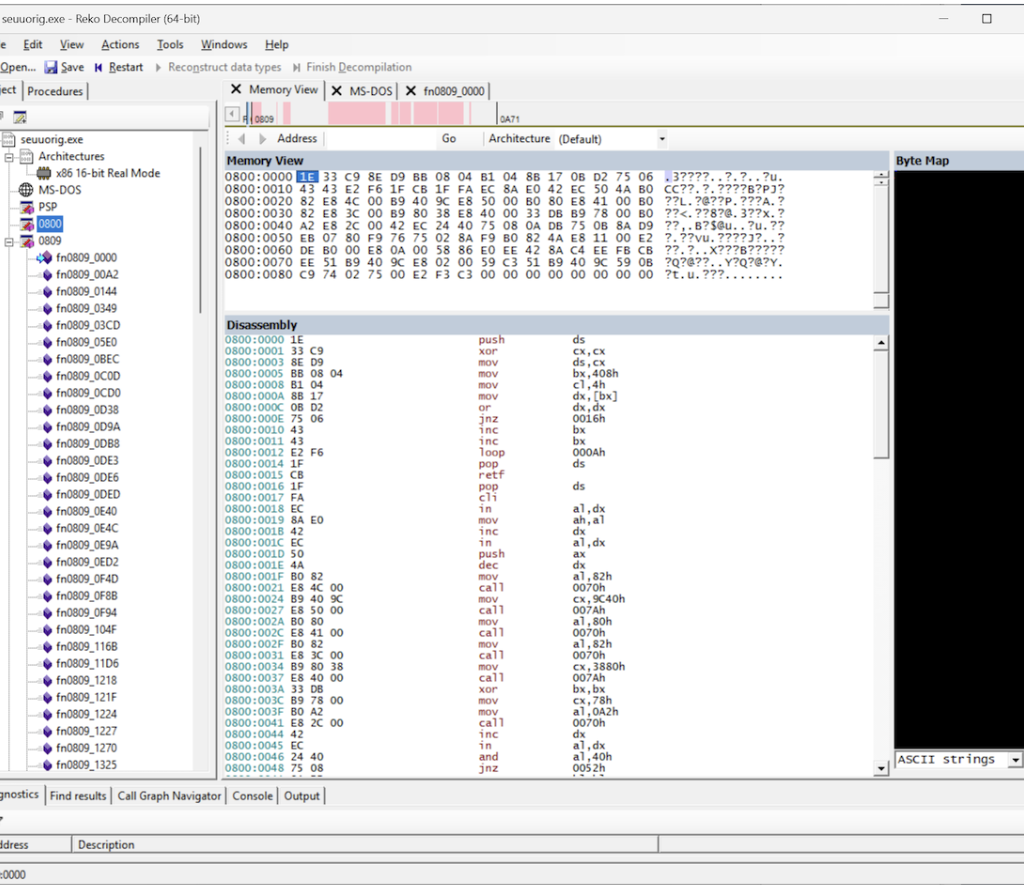Open the ASCII strings dropdown
Image resolution: width=1024 pixels, height=885 pixels.
[x=1015, y=760]
